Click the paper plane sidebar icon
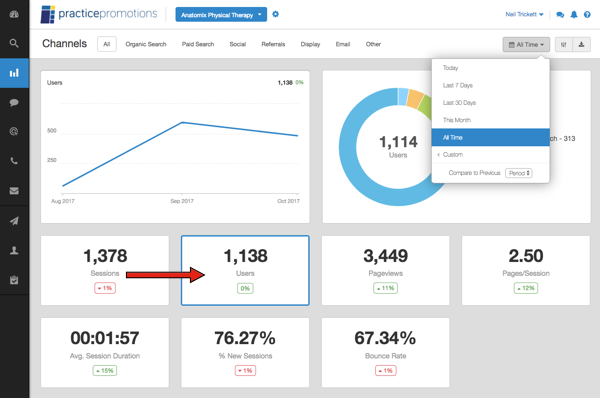Image resolution: width=600 pixels, height=398 pixels. tap(14, 221)
